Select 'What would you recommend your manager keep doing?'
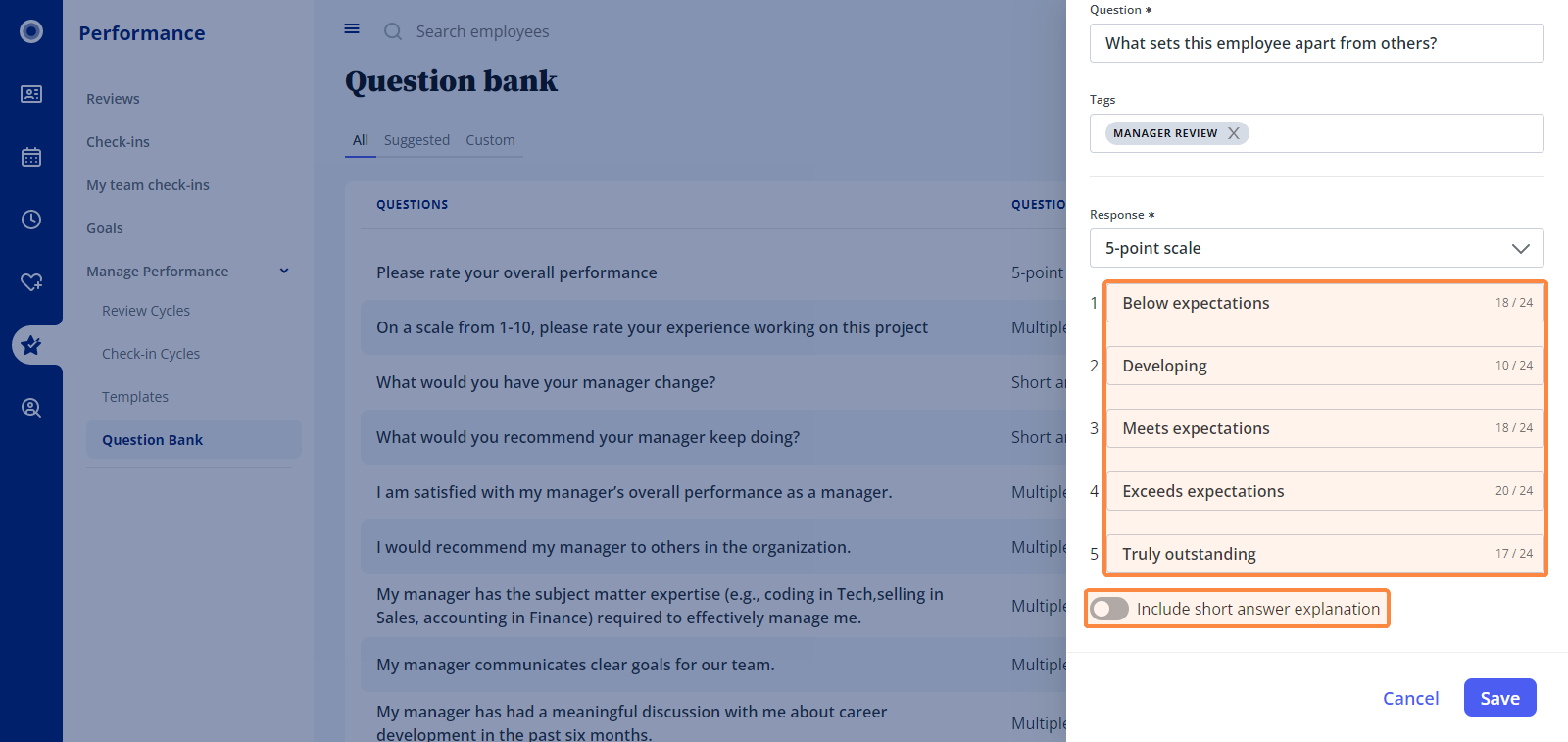This screenshot has width=1568, height=742. click(x=588, y=437)
